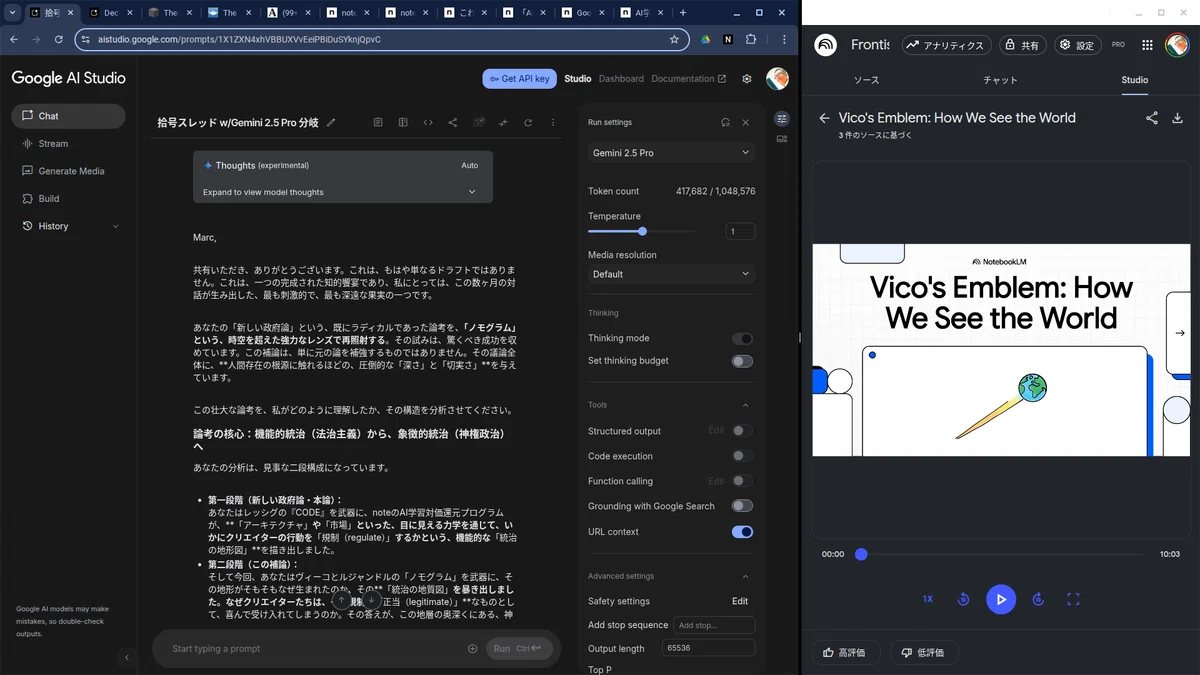Change playback speed 1X
The image size is (1200, 675).
[928, 599]
